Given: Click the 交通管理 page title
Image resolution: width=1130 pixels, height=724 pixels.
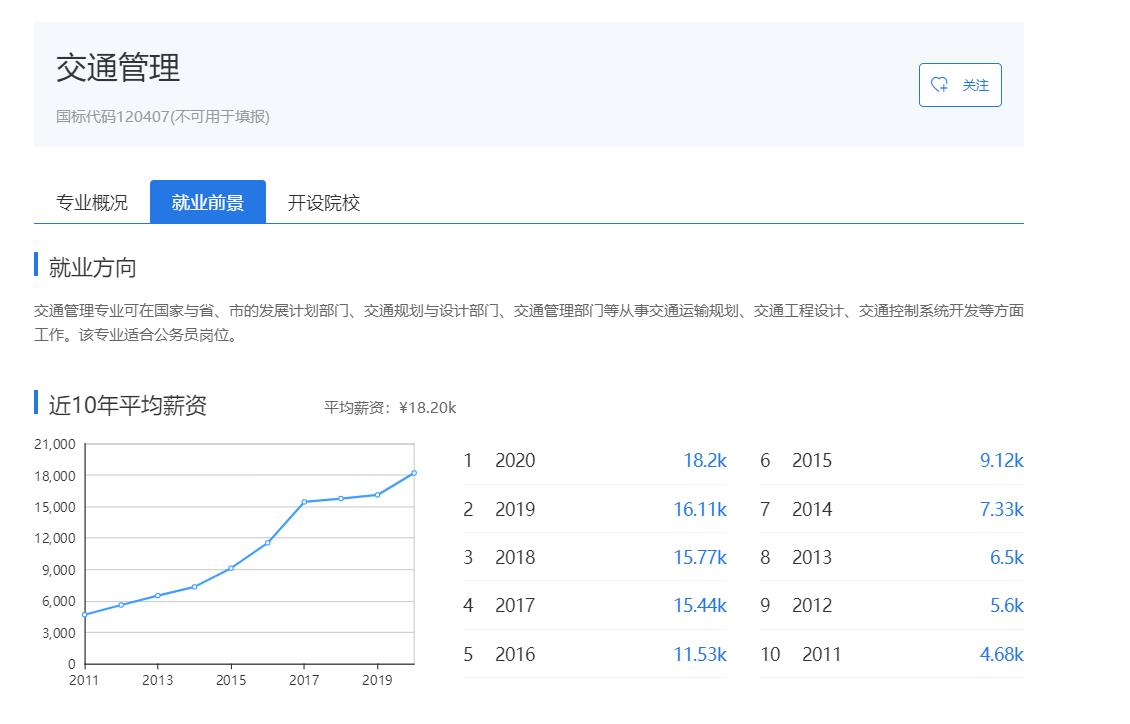Looking at the screenshot, I should click(x=118, y=68).
